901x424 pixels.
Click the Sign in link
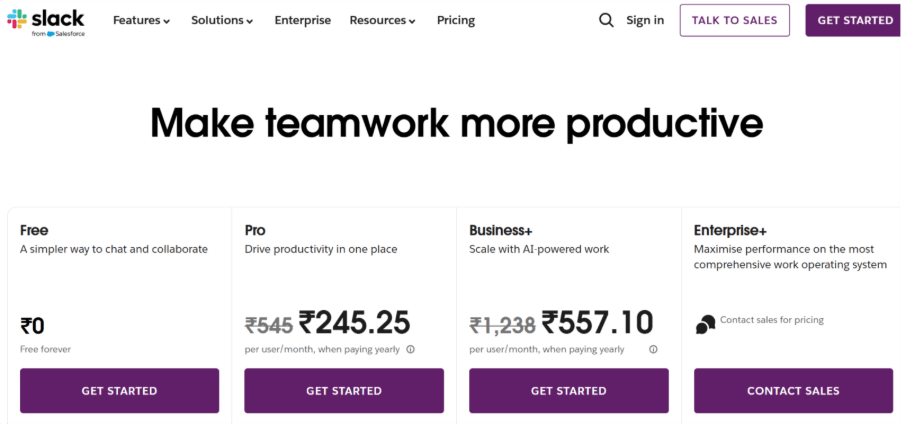click(645, 20)
